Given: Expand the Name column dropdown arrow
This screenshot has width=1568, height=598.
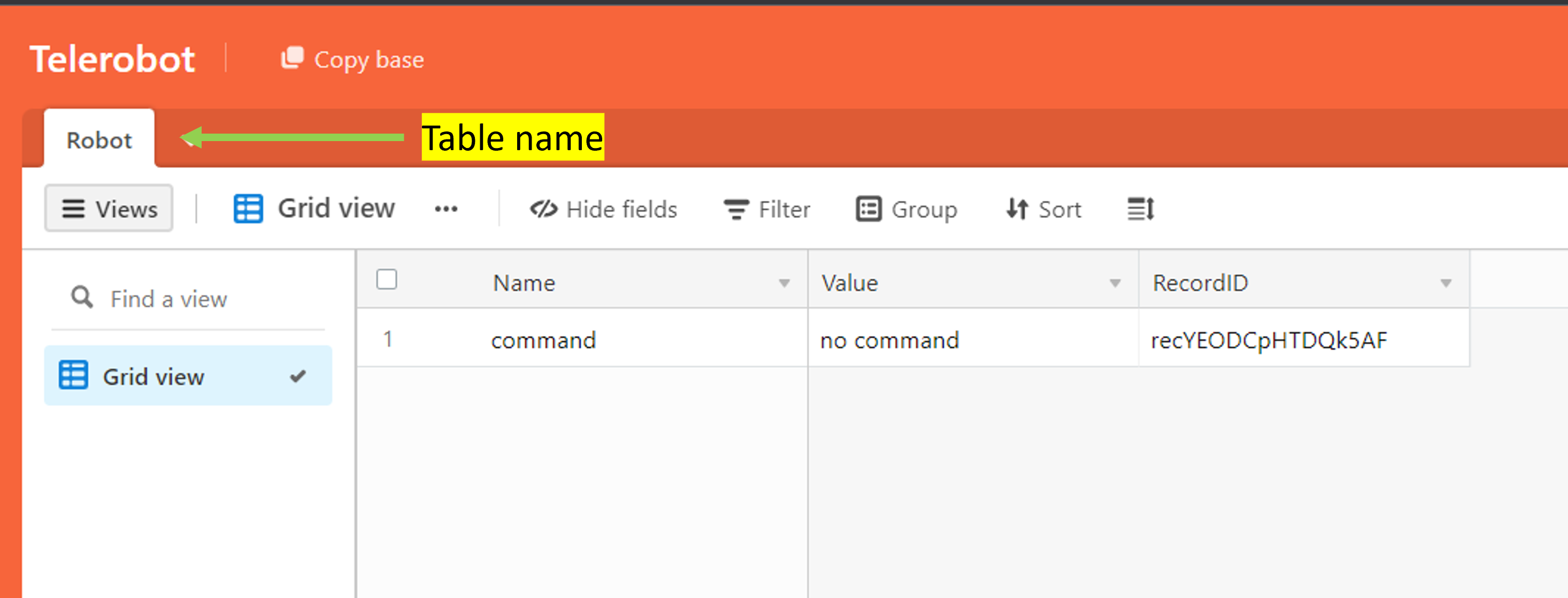Looking at the screenshot, I should pyautogui.click(x=784, y=283).
